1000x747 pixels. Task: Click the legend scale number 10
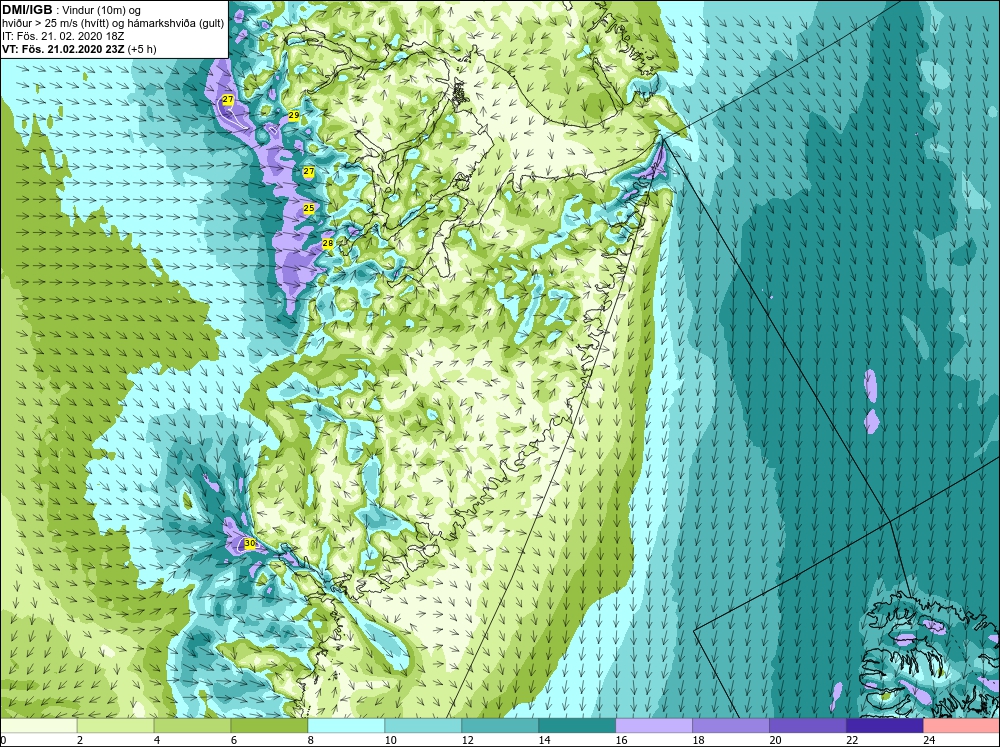tap(390, 740)
